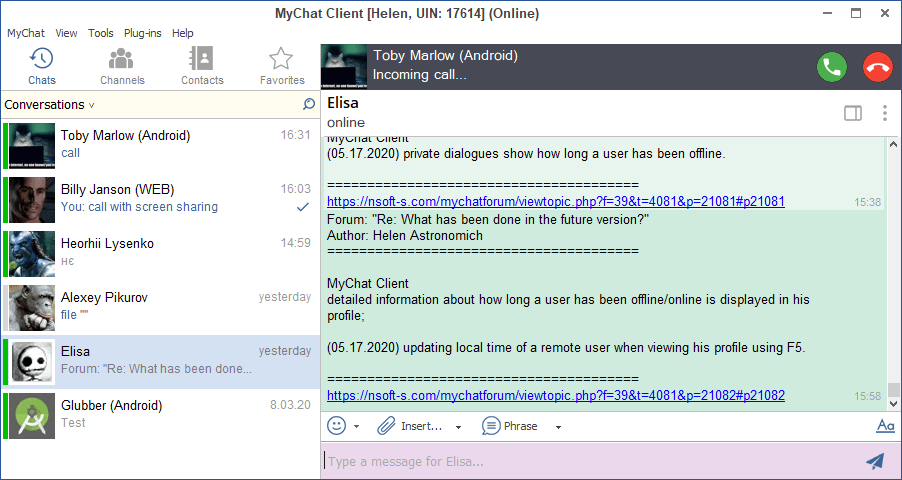
Task: Click Glubber's Android avatar icon
Action: [32, 416]
